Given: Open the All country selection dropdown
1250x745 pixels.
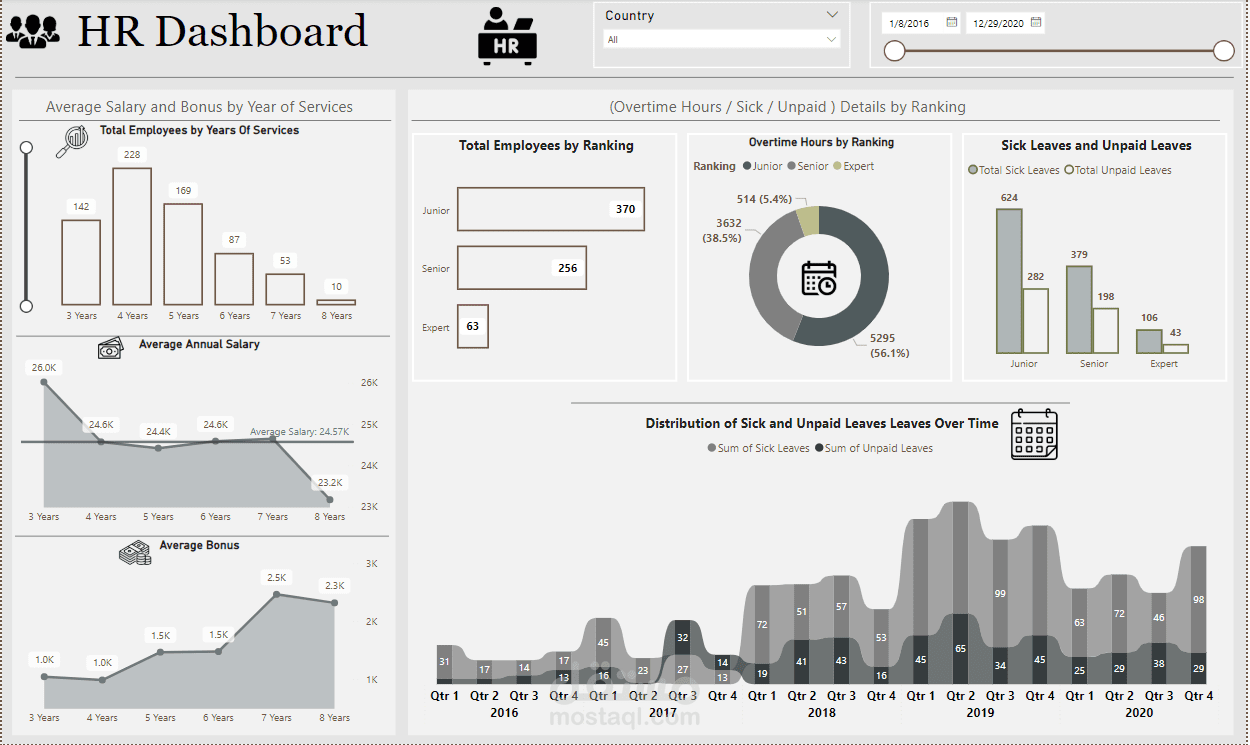Looking at the screenshot, I should pos(830,40).
